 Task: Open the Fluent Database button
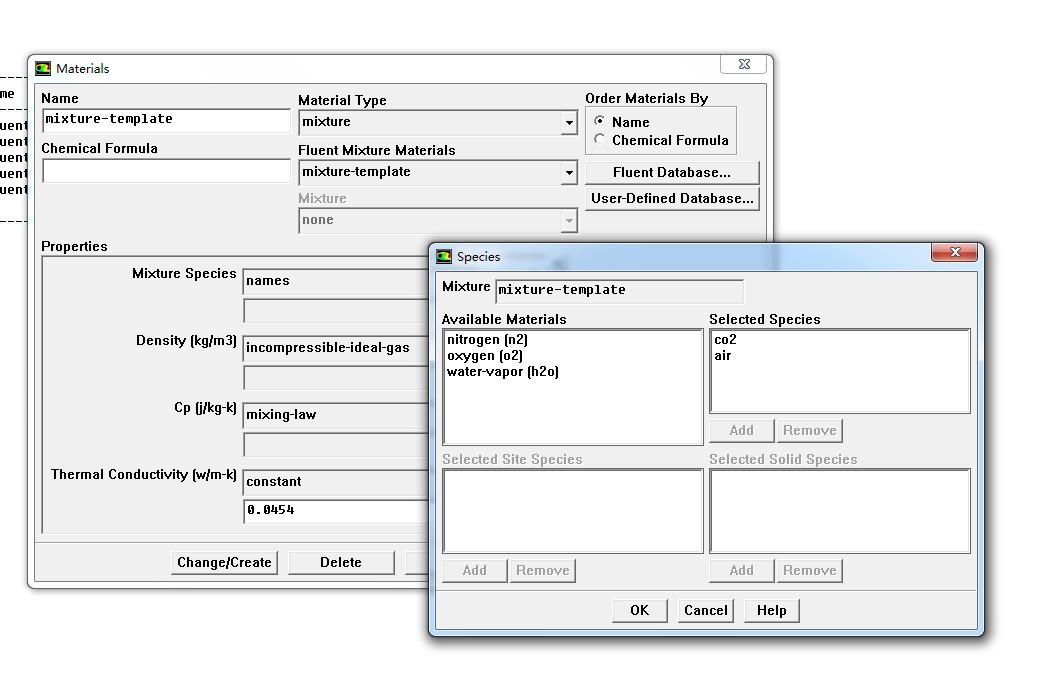point(671,172)
